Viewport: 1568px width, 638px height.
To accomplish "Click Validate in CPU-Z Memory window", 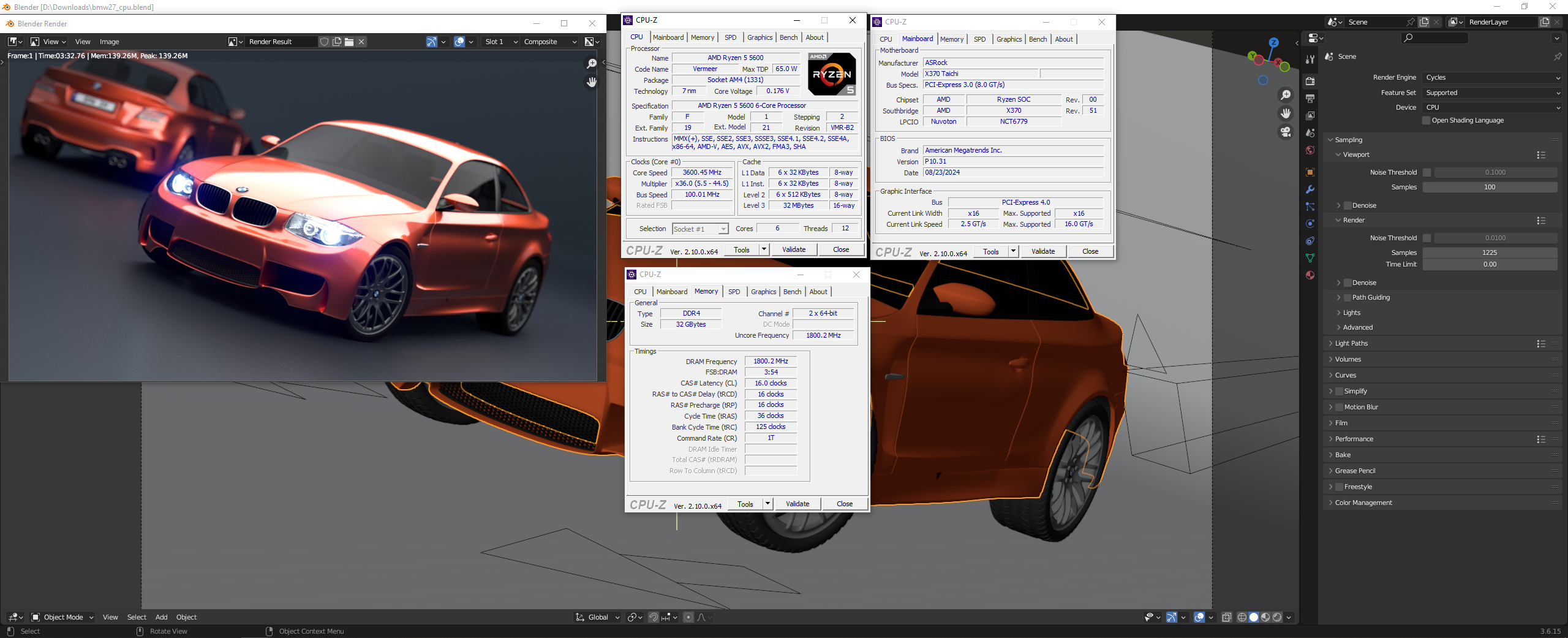I will (797, 504).
